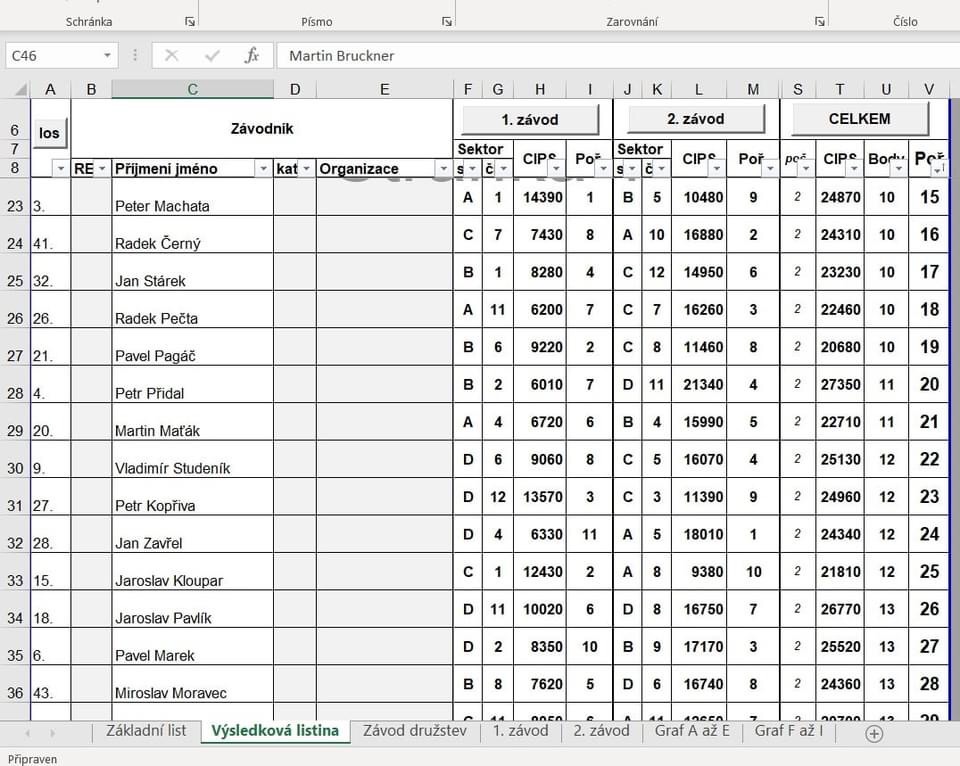Open the Příjmení jméno filter dropdown

click(263, 168)
